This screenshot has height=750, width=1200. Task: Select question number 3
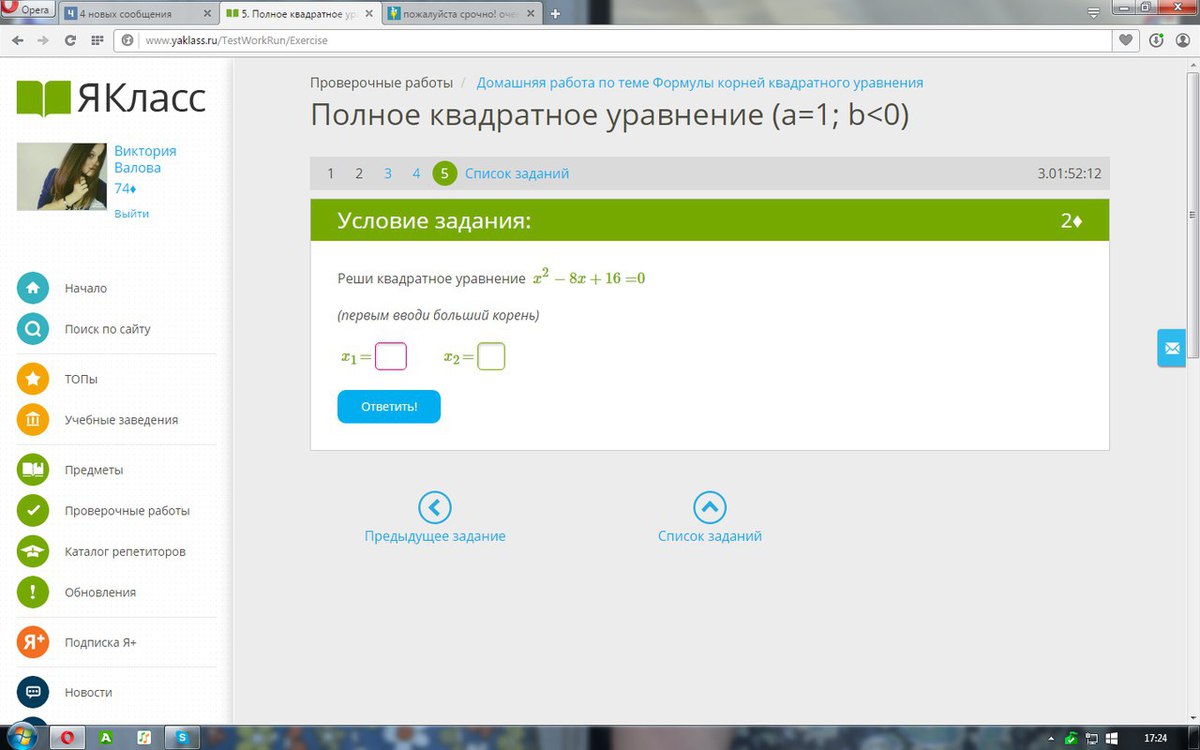387,173
